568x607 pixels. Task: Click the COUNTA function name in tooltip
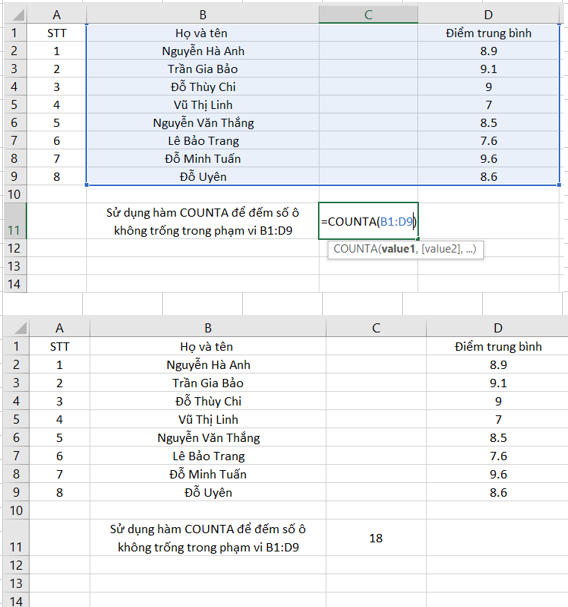point(355,249)
